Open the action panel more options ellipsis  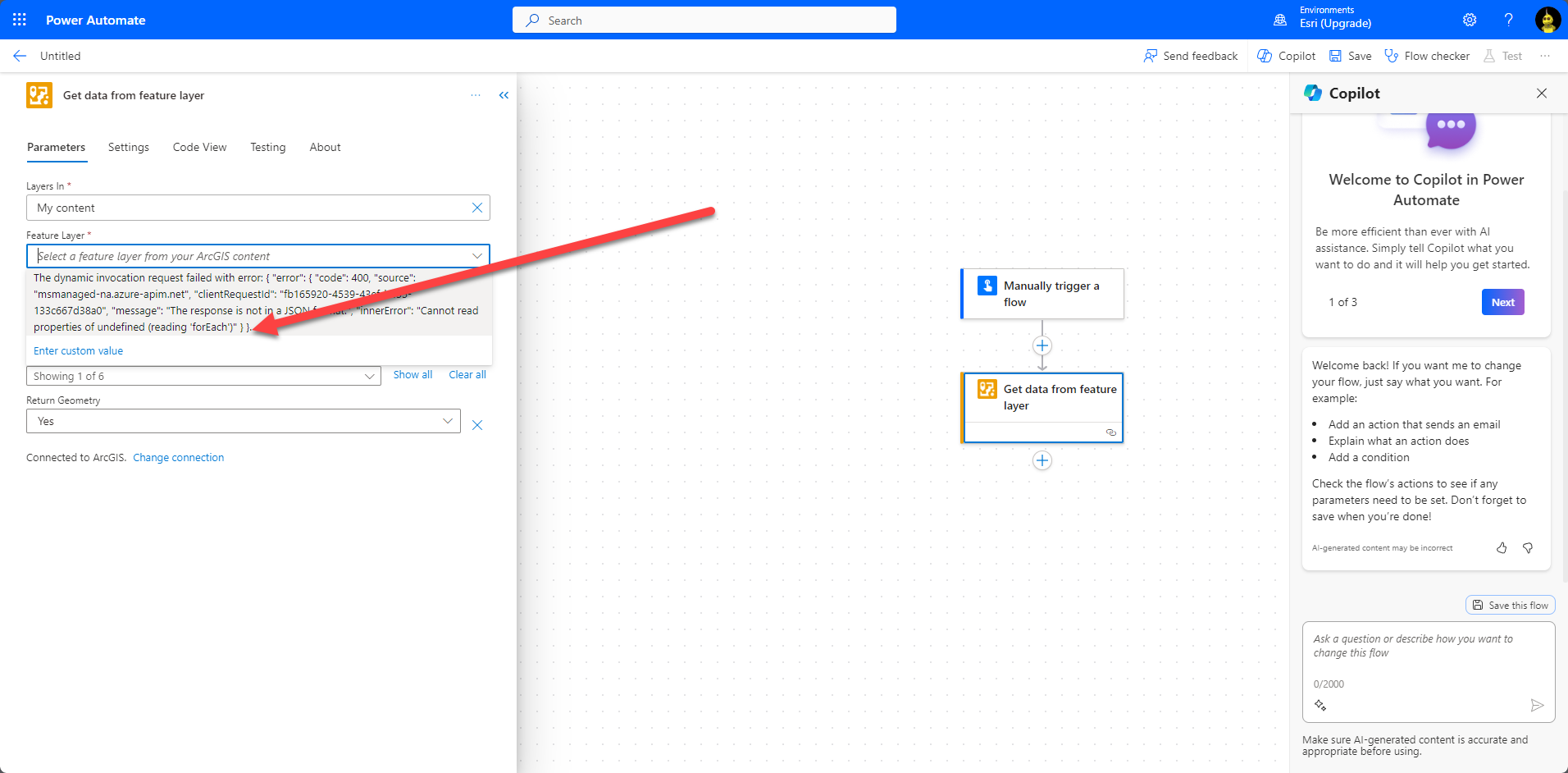[x=476, y=95]
